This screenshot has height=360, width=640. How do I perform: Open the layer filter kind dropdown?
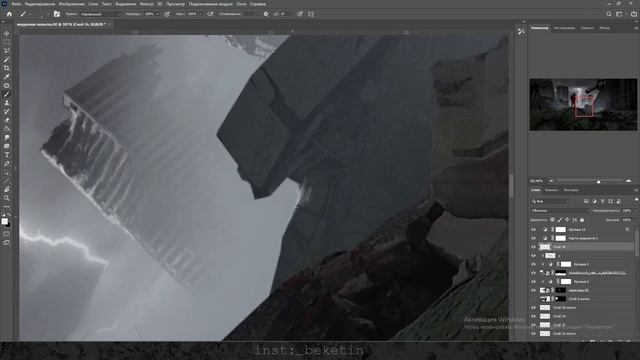[550, 201]
